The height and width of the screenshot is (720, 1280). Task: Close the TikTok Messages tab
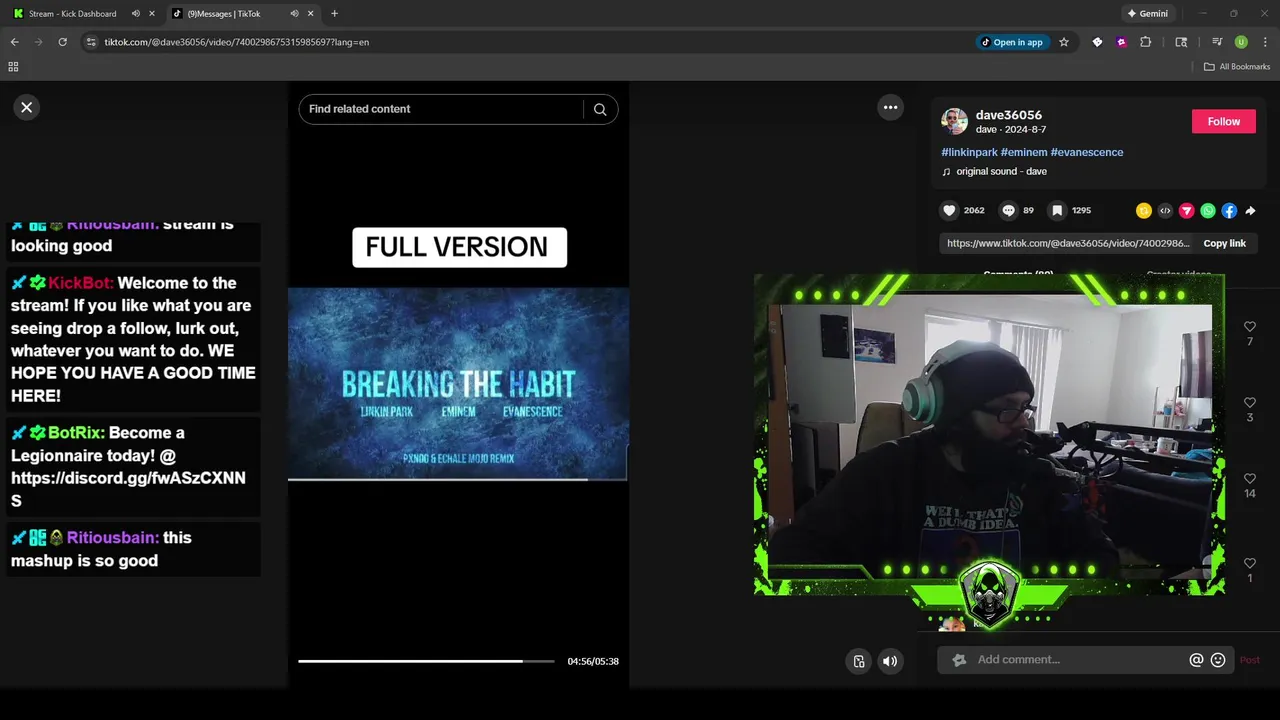point(310,14)
